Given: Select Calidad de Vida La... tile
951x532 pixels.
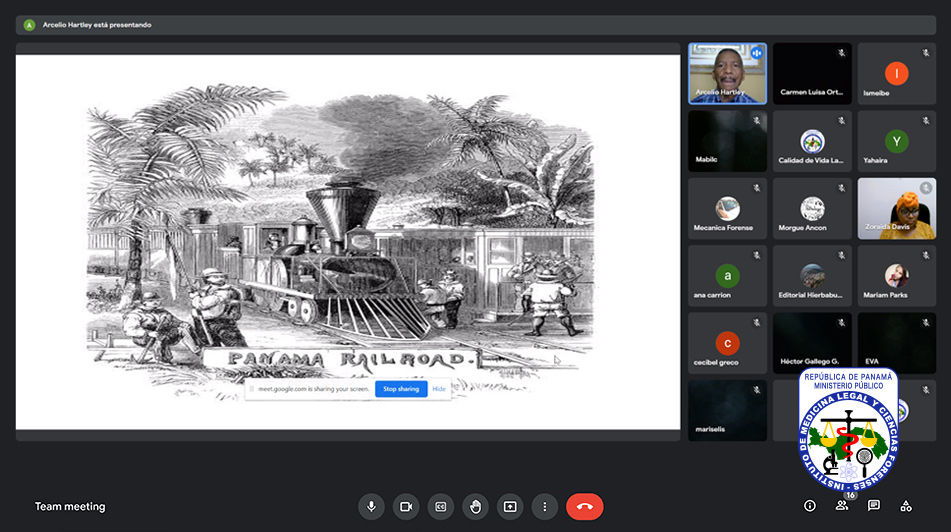Looking at the screenshot, I should (x=812, y=141).
